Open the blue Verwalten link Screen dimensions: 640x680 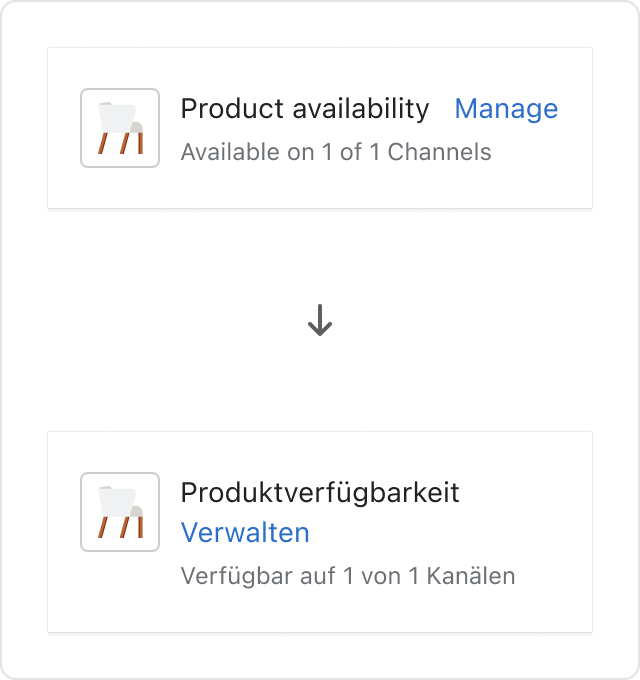245,532
